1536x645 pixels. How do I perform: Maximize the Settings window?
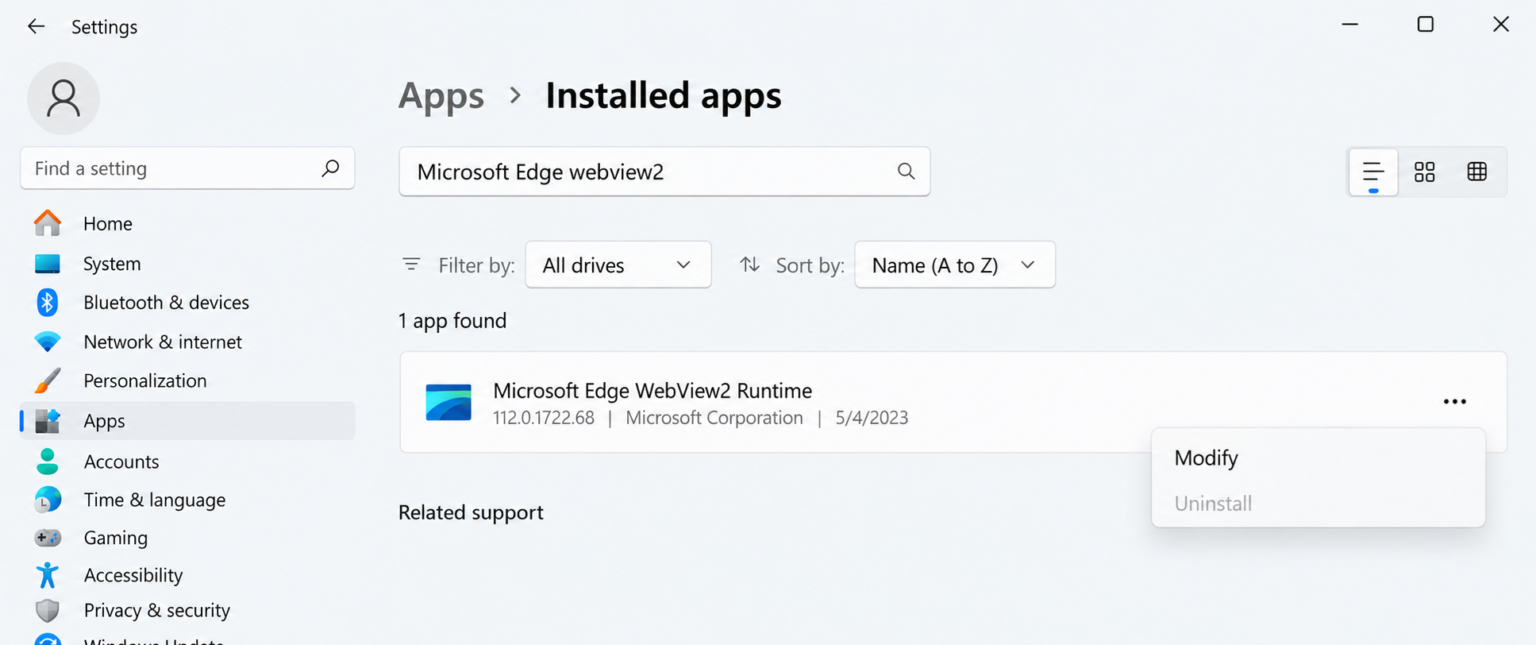tap(1425, 24)
